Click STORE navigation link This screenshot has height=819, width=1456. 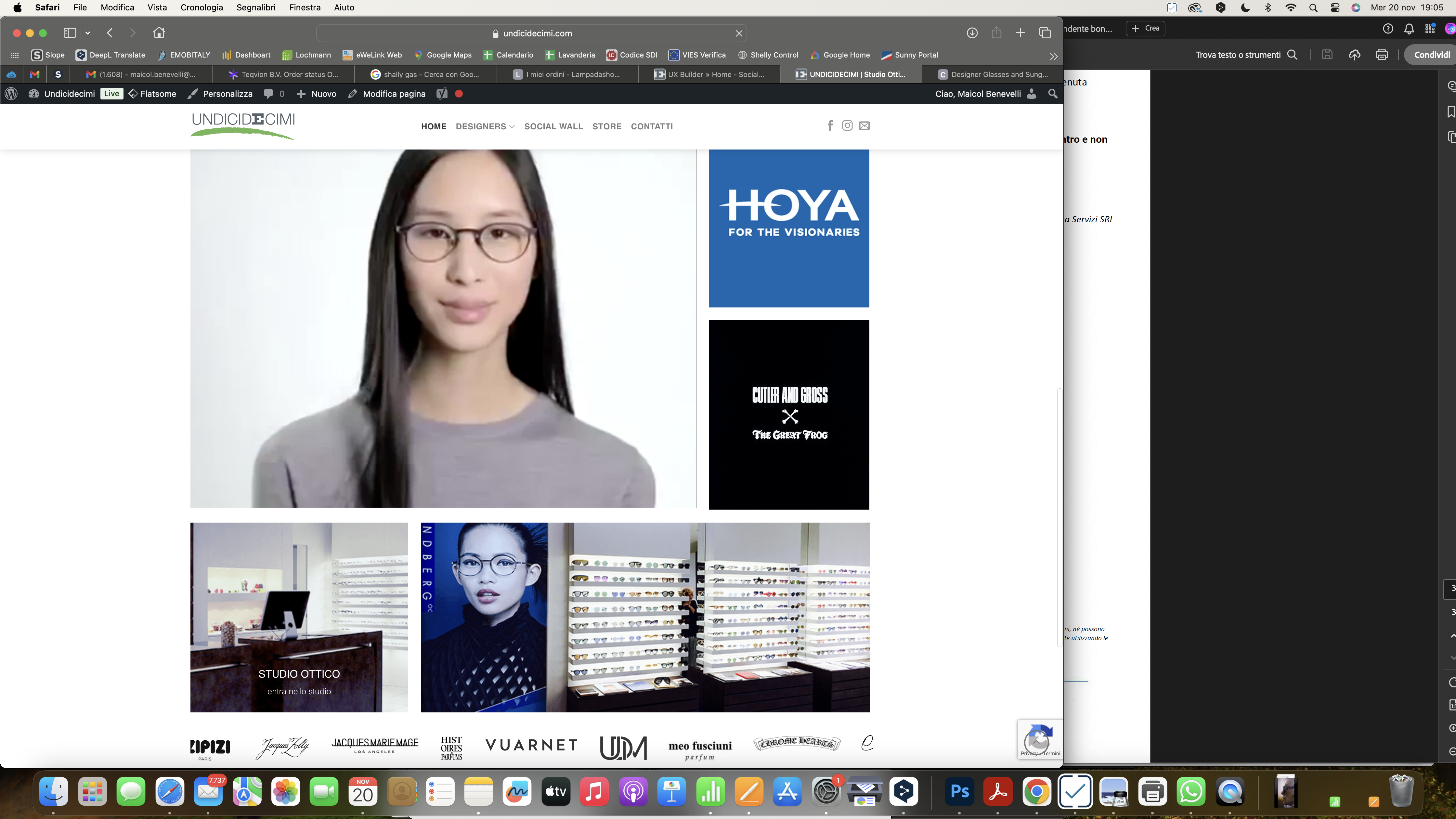tap(606, 127)
